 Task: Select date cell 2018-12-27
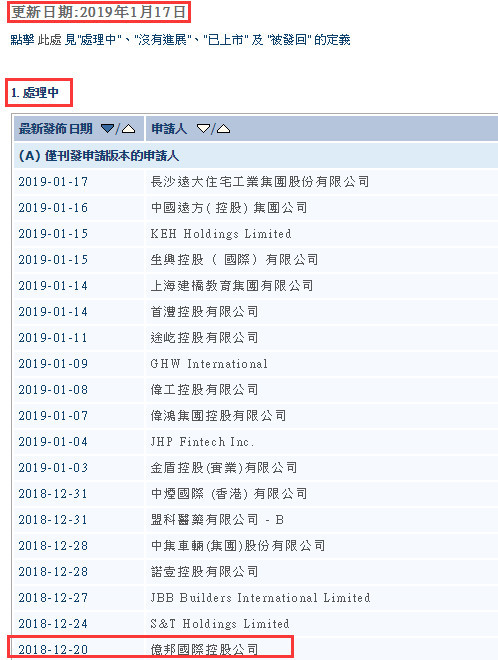(x=53, y=598)
